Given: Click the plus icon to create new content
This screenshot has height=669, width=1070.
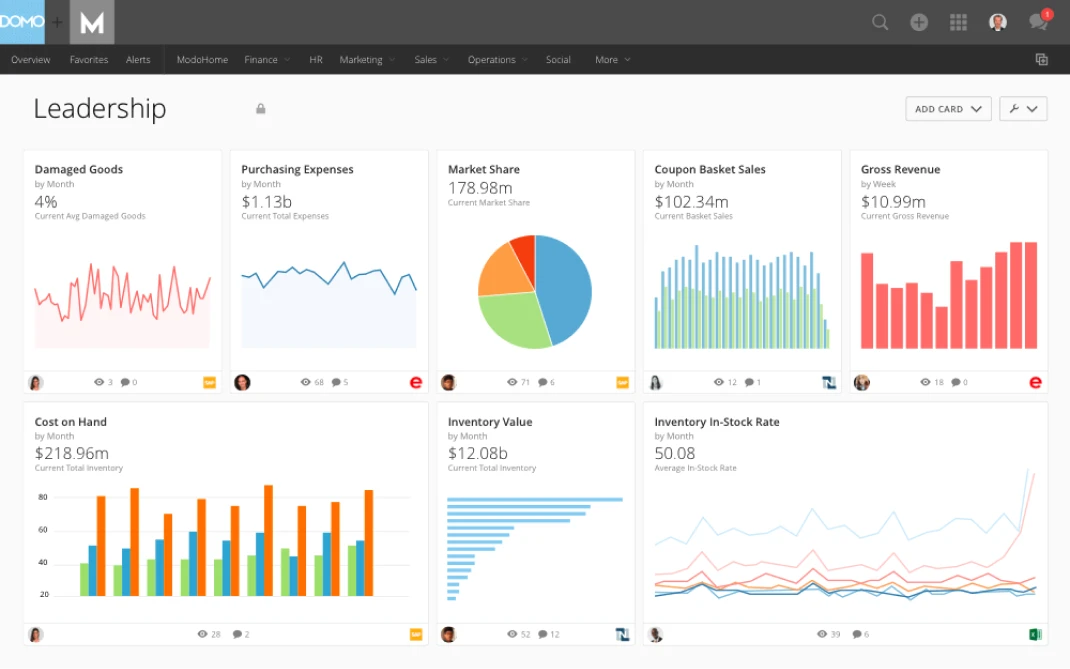Looking at the screenshot, I should 919,21.
